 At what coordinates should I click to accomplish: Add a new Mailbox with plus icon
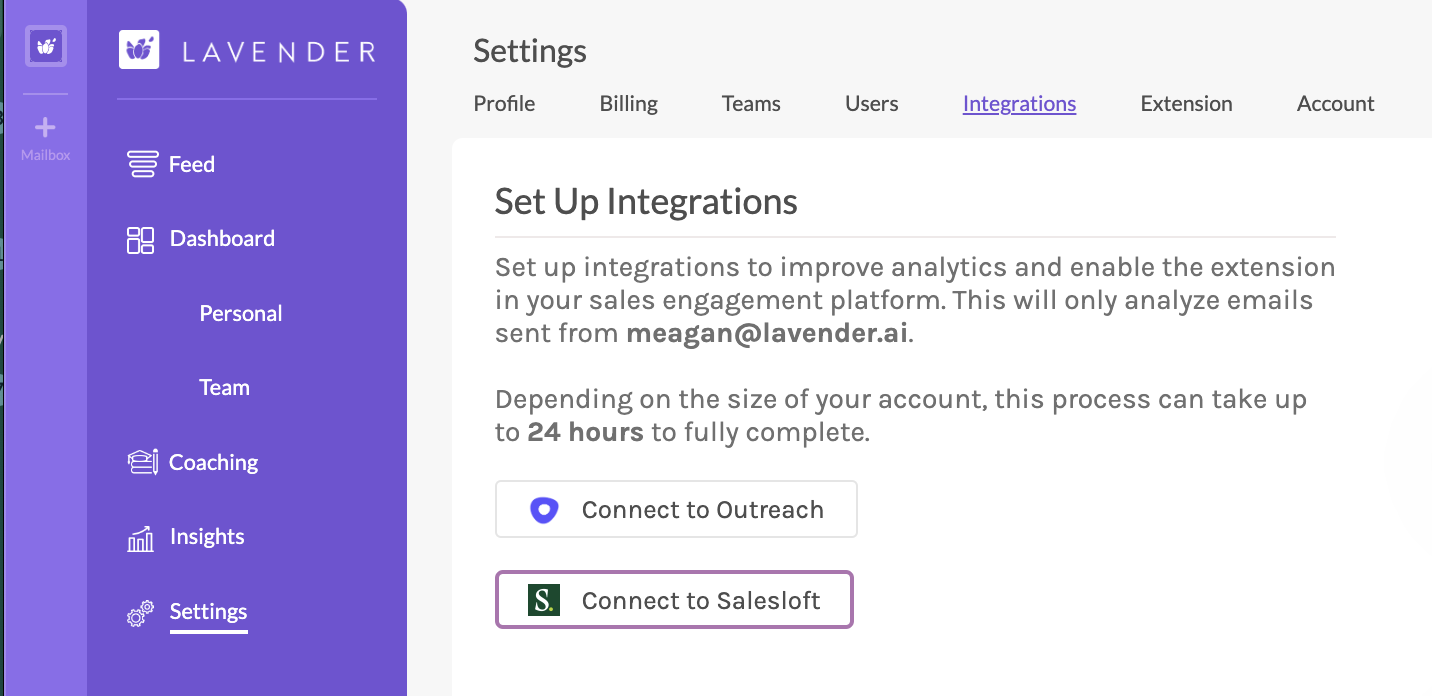point(46,128)
